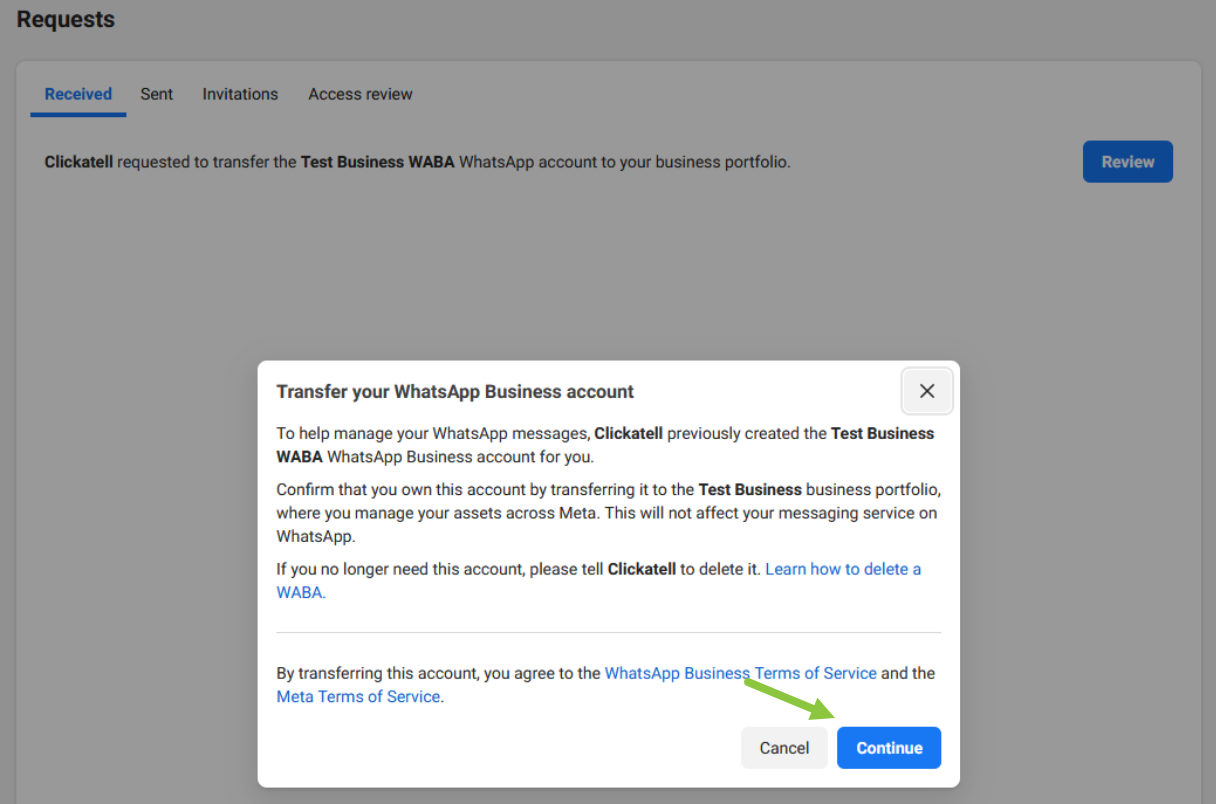Open the Meta Terms of Service link
Screen dimensions: 1216x804
(x=358, y=696)
